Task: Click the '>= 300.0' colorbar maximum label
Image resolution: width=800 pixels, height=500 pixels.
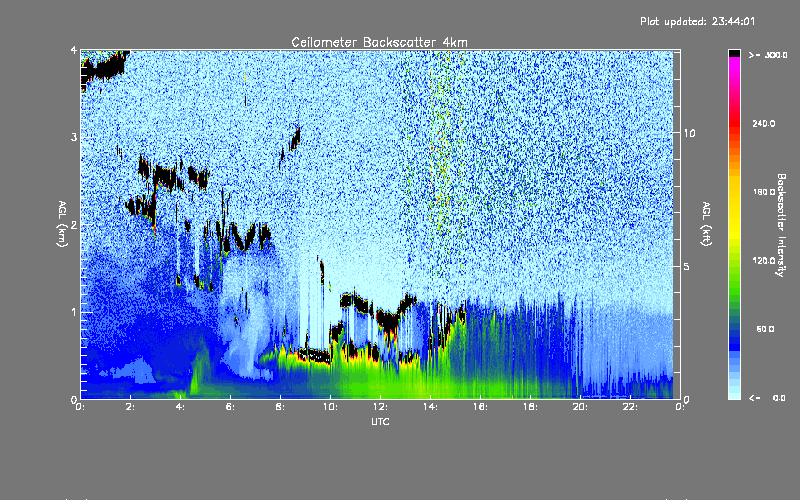Action: coord(768,55)
